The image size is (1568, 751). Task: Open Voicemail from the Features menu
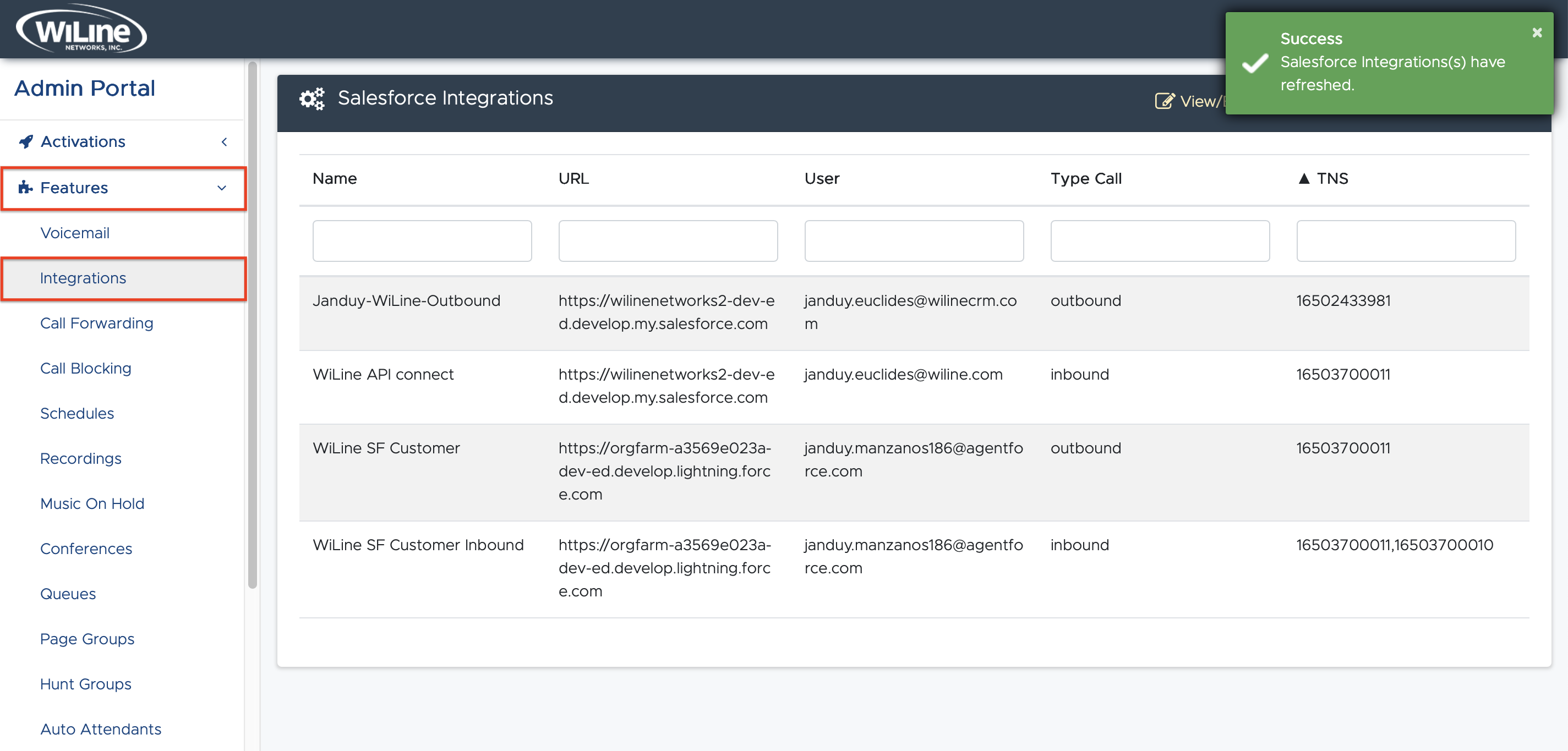(75, 233)
